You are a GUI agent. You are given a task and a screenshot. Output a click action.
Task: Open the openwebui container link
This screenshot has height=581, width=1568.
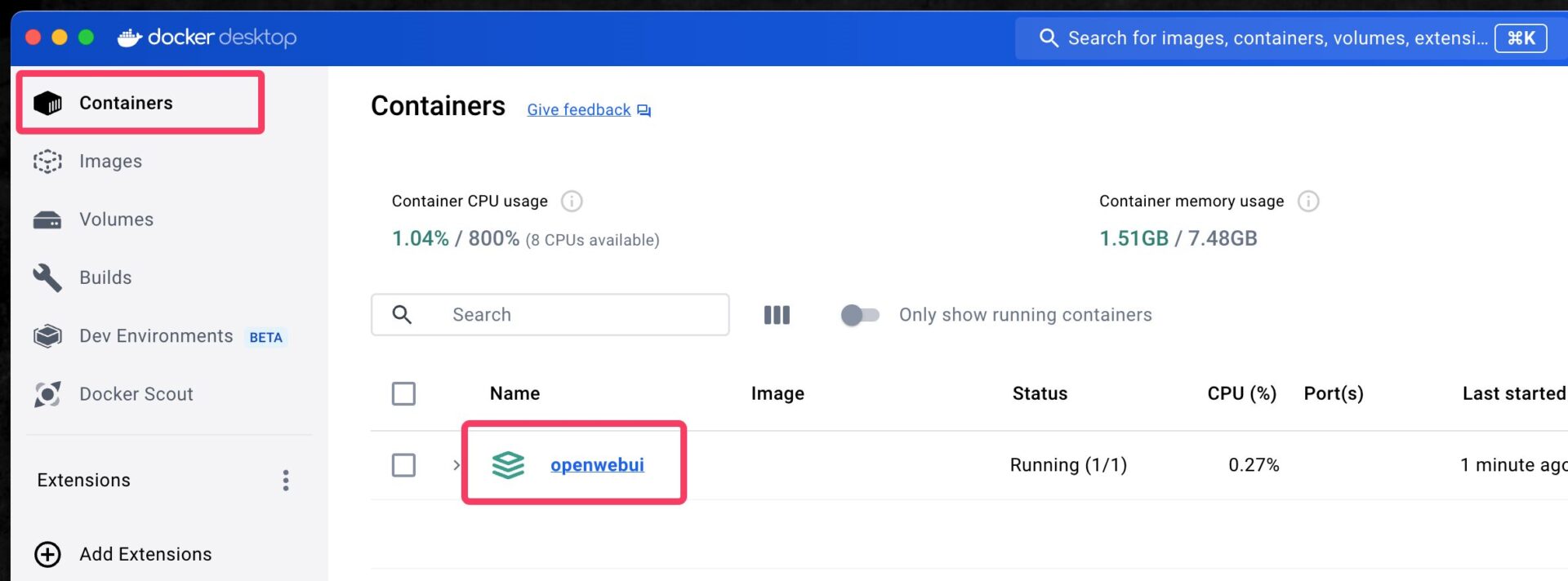click(597, 465)
